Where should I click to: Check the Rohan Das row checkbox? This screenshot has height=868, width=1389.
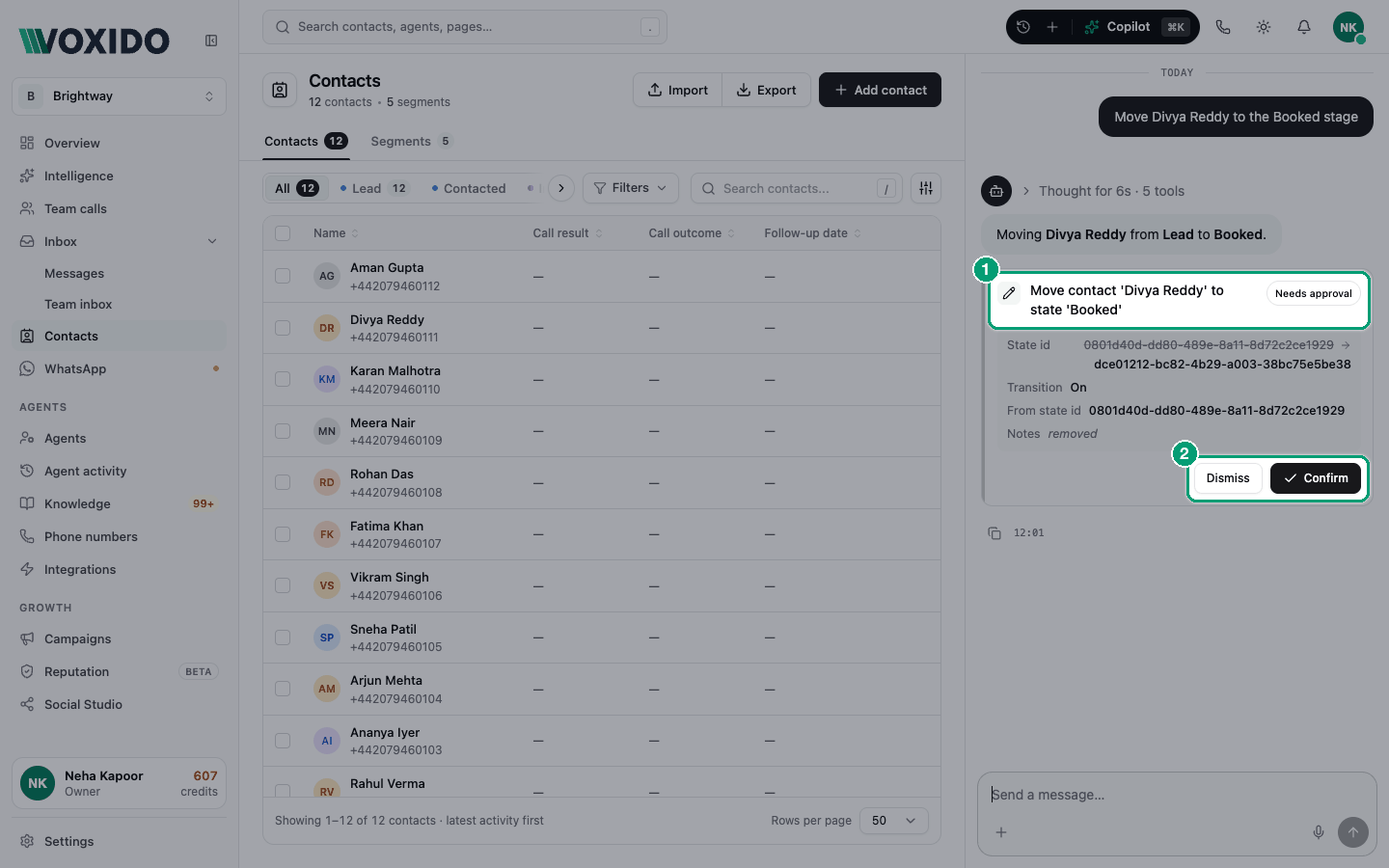click(283, 482)
